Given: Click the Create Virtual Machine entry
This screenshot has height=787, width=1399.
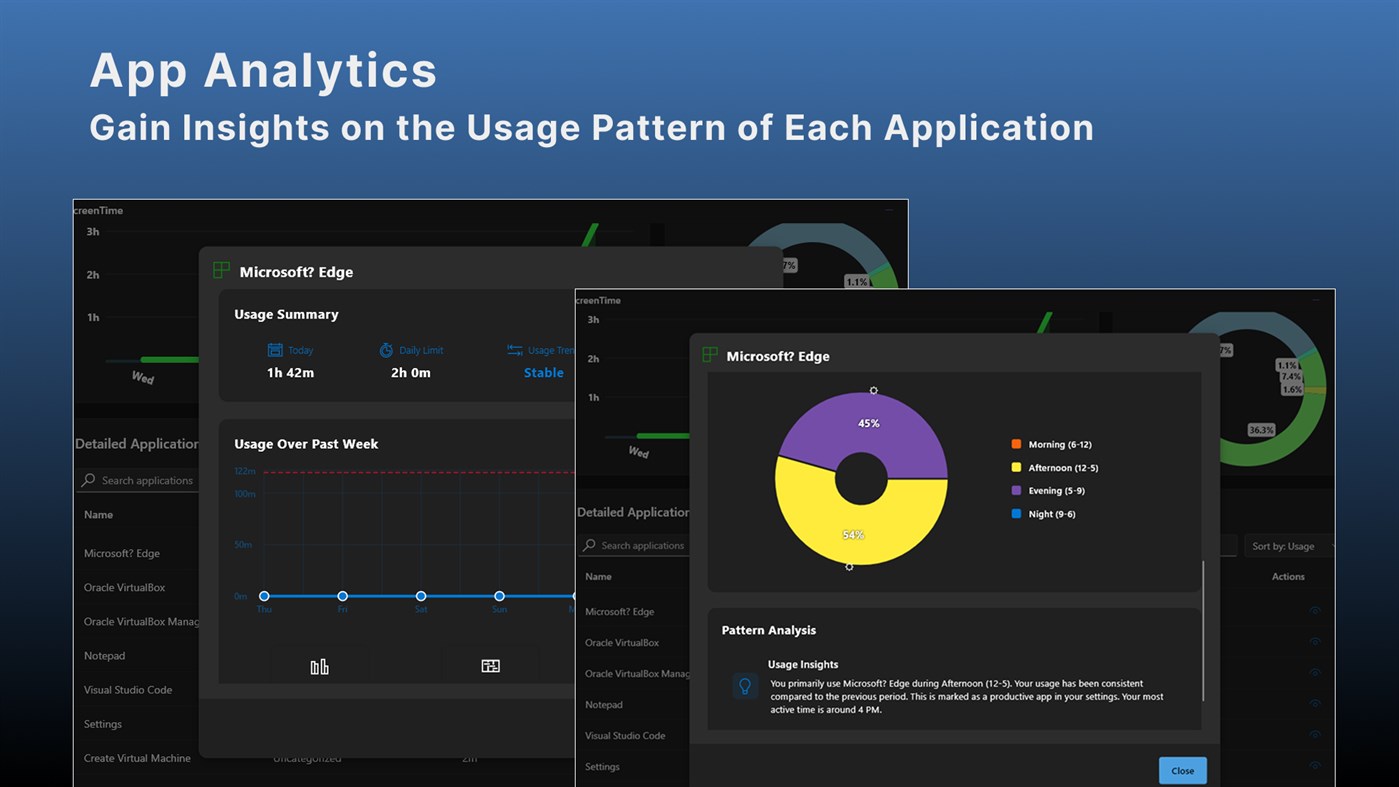Looking at the screenshot, I should (138, 758).
